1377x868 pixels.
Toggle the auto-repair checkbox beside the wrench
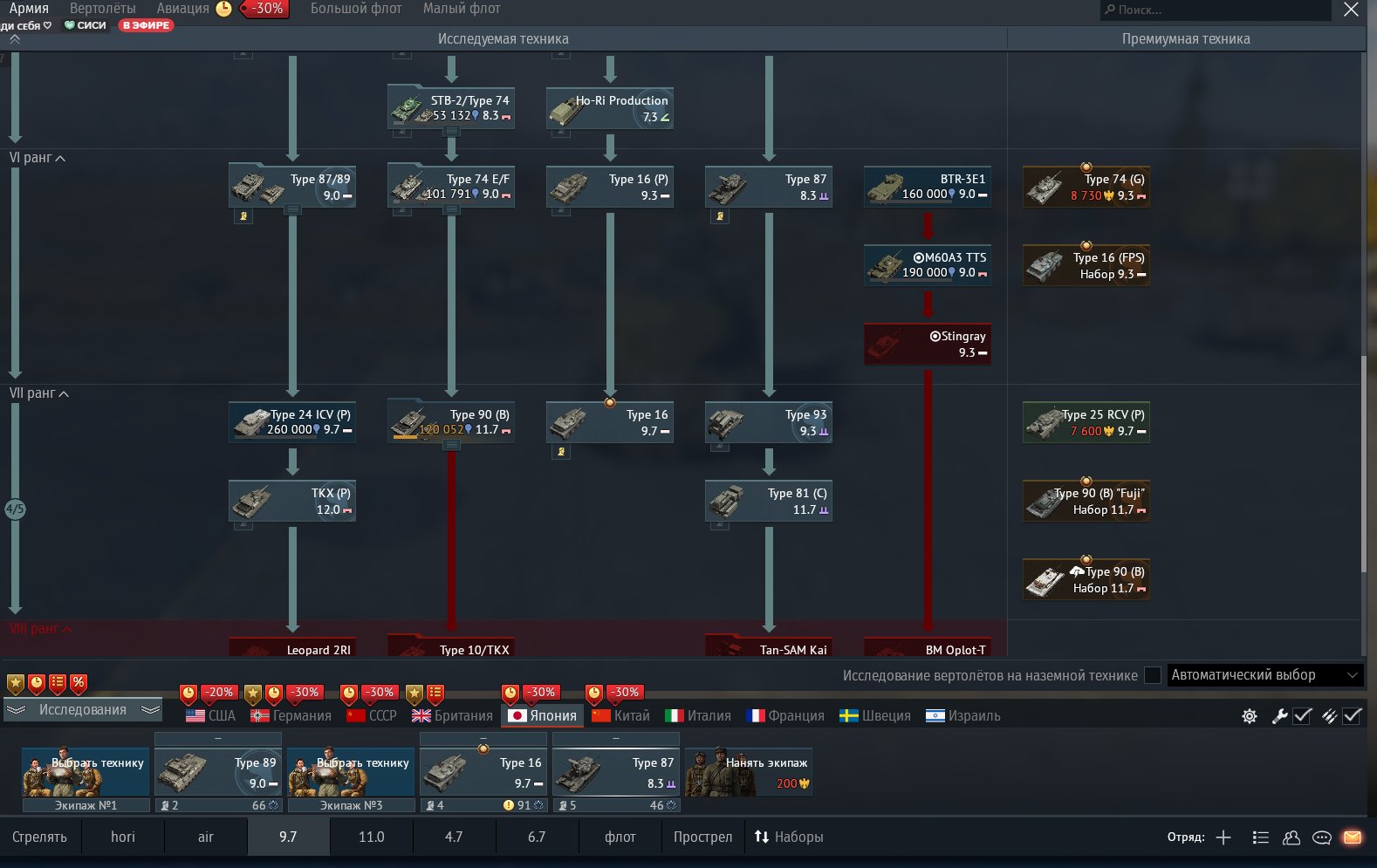coord(1303,716)
